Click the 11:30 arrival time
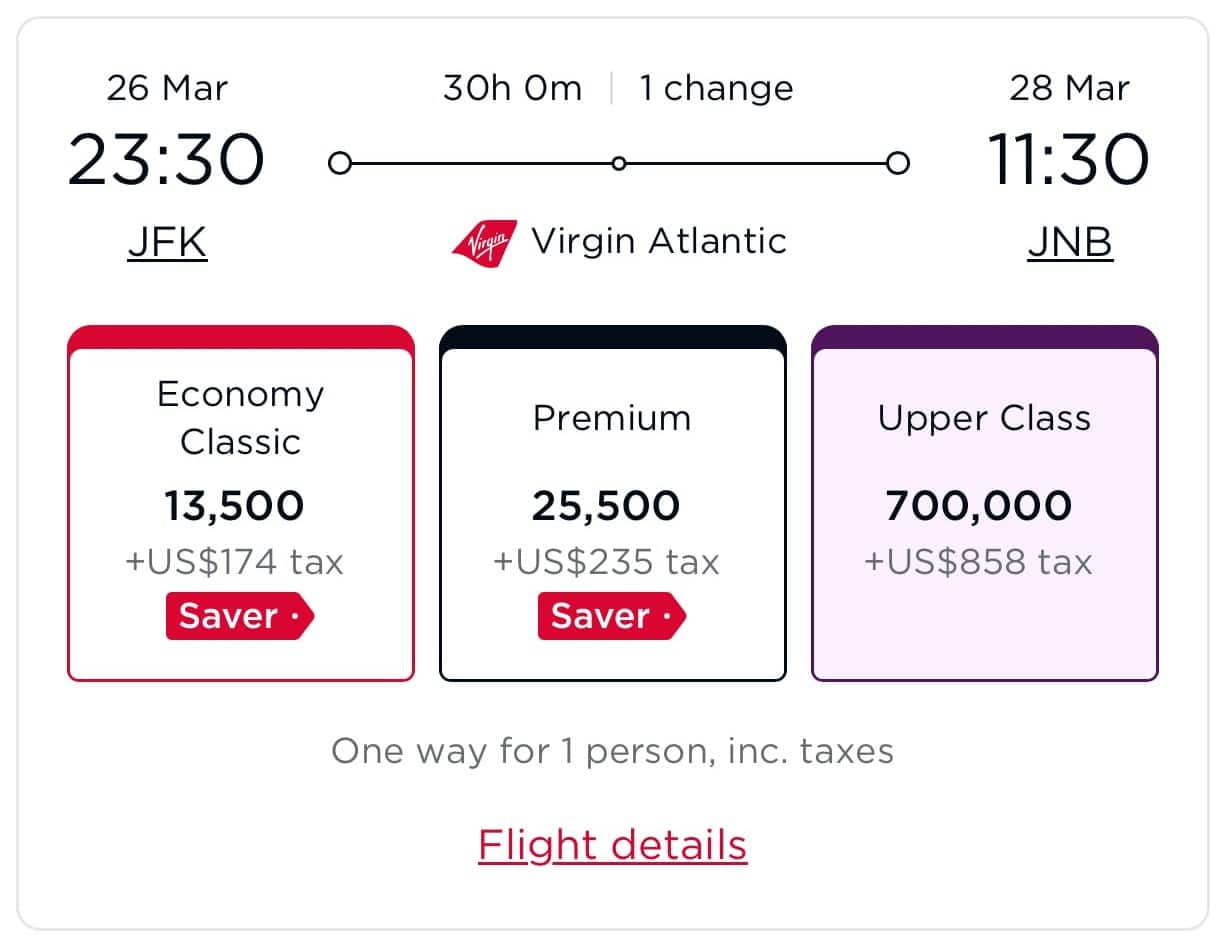Screen dimensions: 1224x944 1068,160
